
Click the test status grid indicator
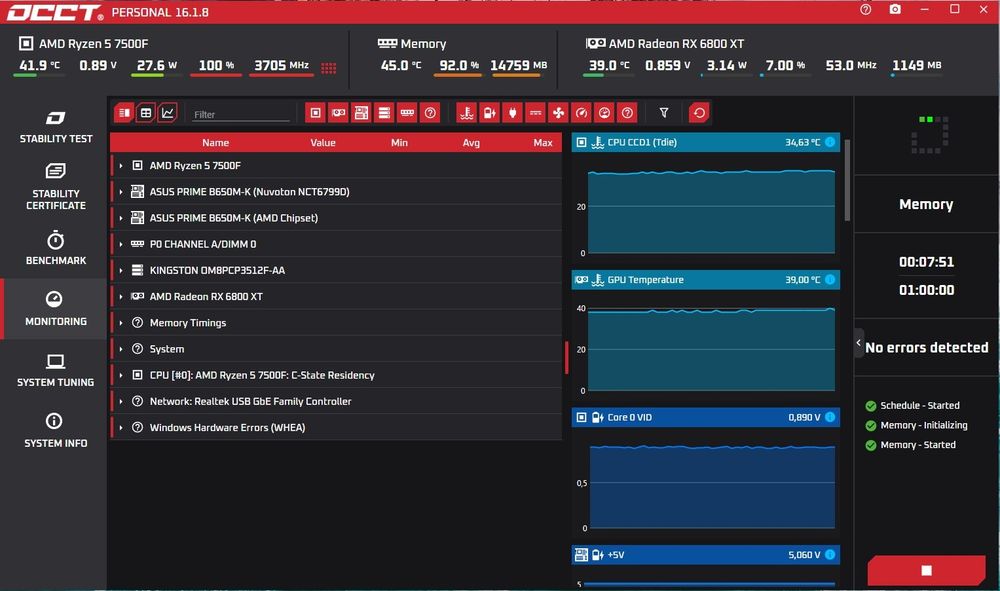click(x=929, y=135)
